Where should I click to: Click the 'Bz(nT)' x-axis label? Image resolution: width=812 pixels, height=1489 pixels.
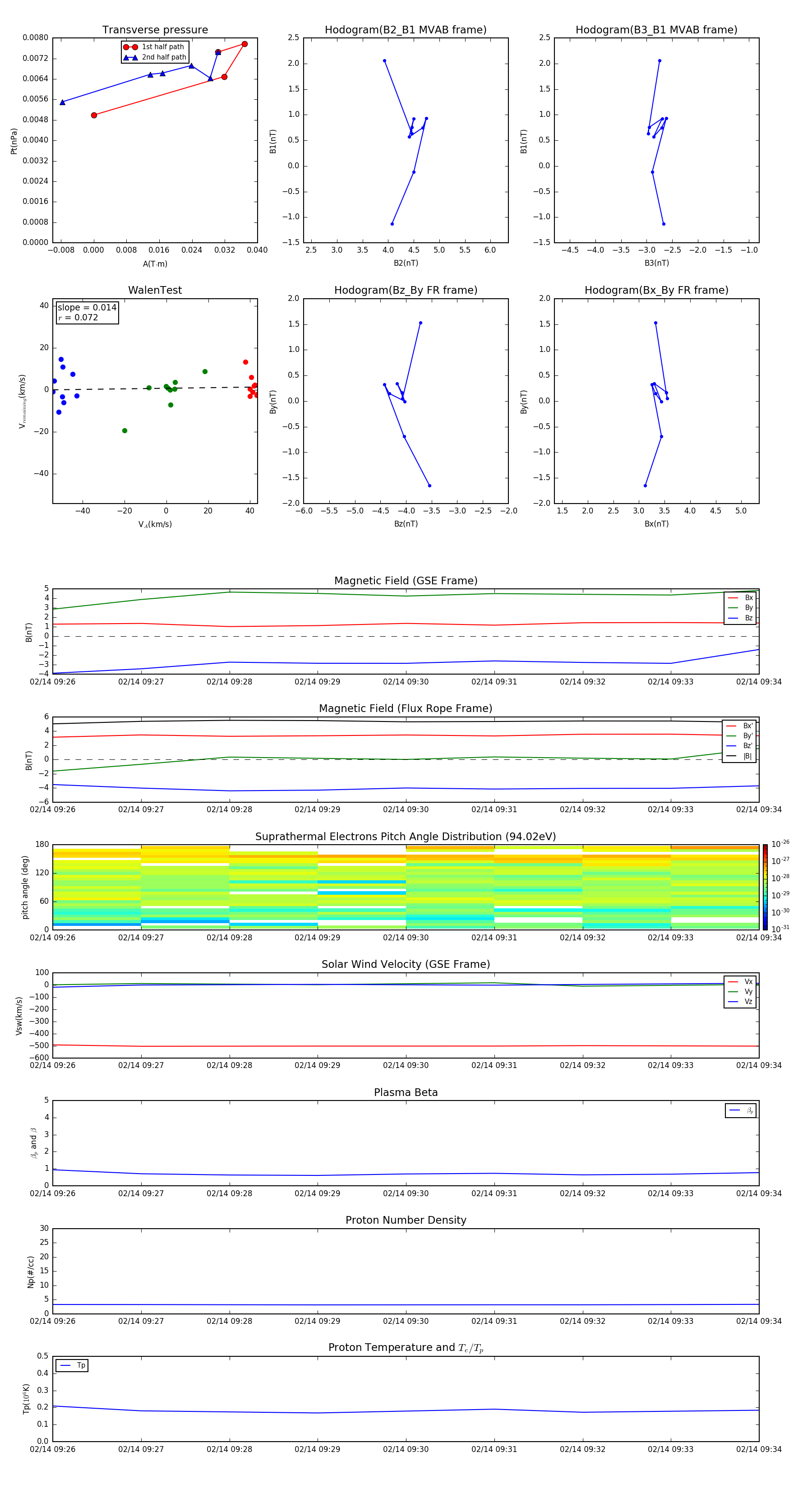pos(406,524)
